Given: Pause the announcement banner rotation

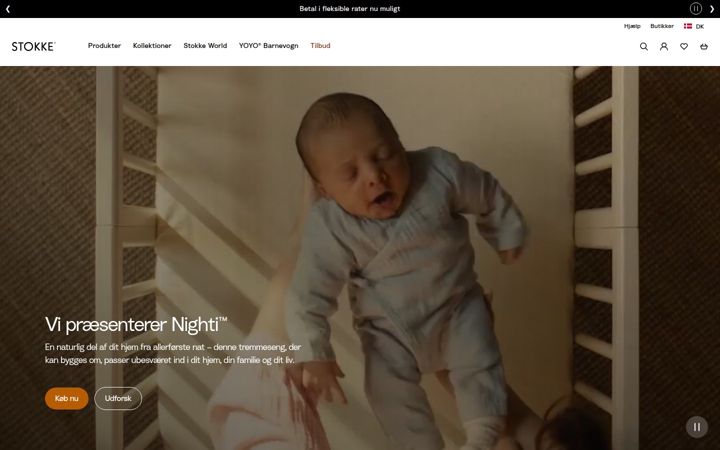Looking at the screenshot, I should click(696, 8).
